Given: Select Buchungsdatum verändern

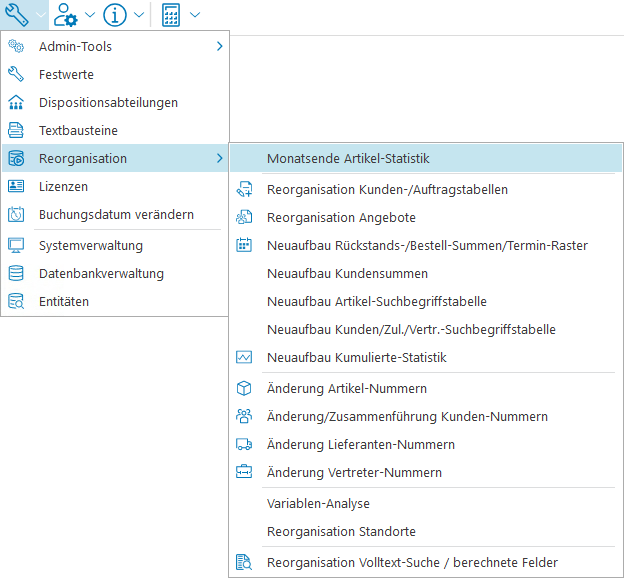Looking at the screenshot, I should (116, 214).
